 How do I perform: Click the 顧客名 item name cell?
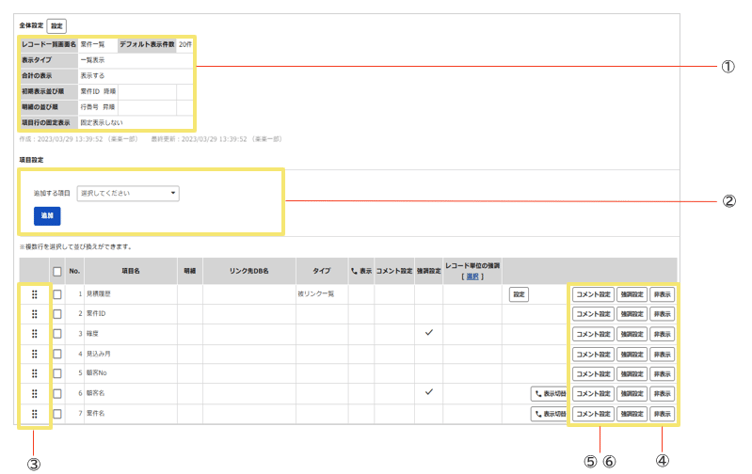[x=131, y=393]
